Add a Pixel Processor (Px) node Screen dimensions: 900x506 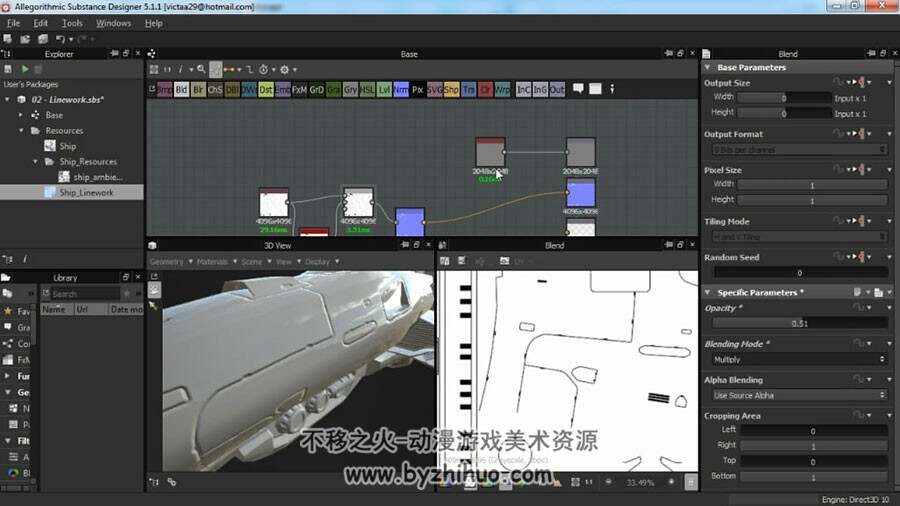[418, 89]
